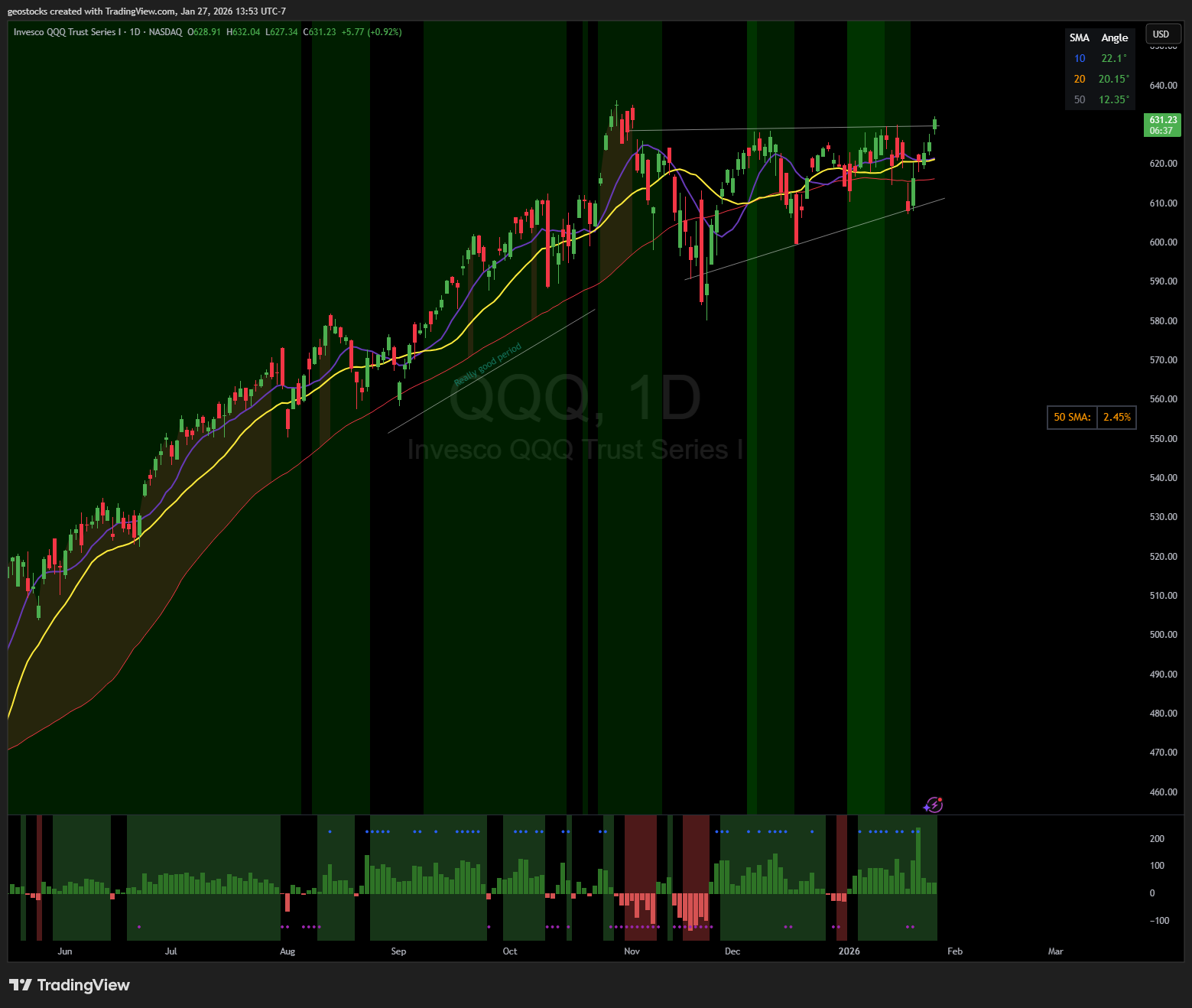Click the Aug label on time axis
The height and width of the screenshot is (1008, 1192).
coord(287,951)
